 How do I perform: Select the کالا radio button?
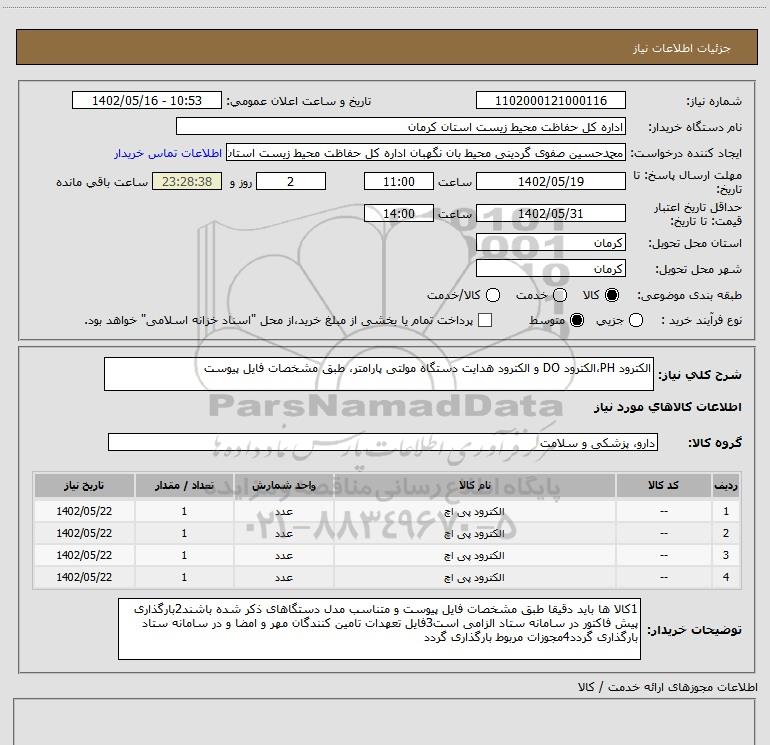tap(612, 295)
